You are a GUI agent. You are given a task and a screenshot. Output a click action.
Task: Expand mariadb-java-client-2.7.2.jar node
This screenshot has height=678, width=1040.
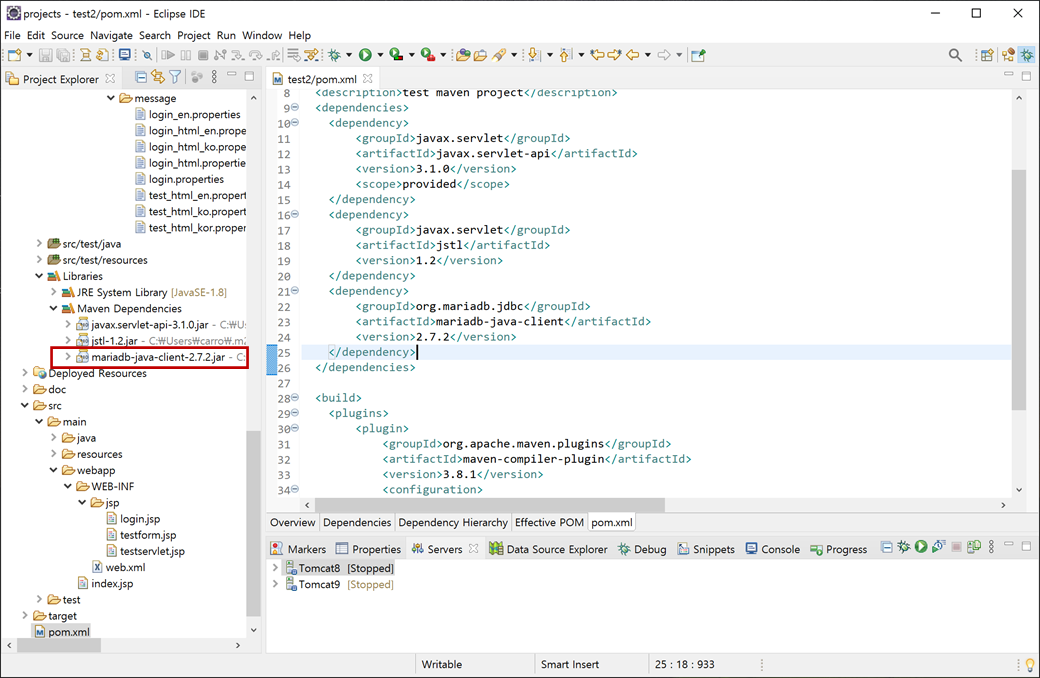[x=68, y=357]
